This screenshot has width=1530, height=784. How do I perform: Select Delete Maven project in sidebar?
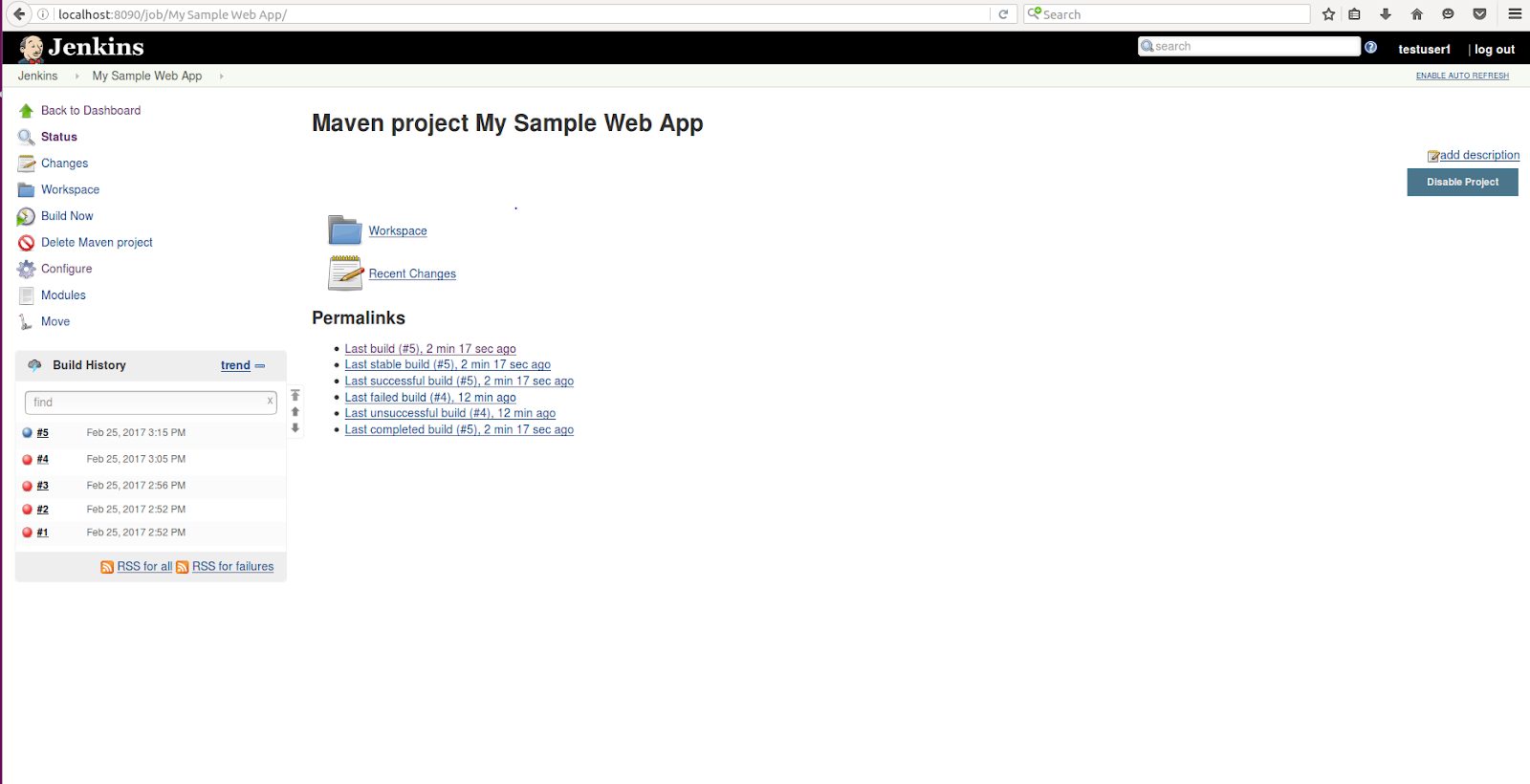(97, 243)
